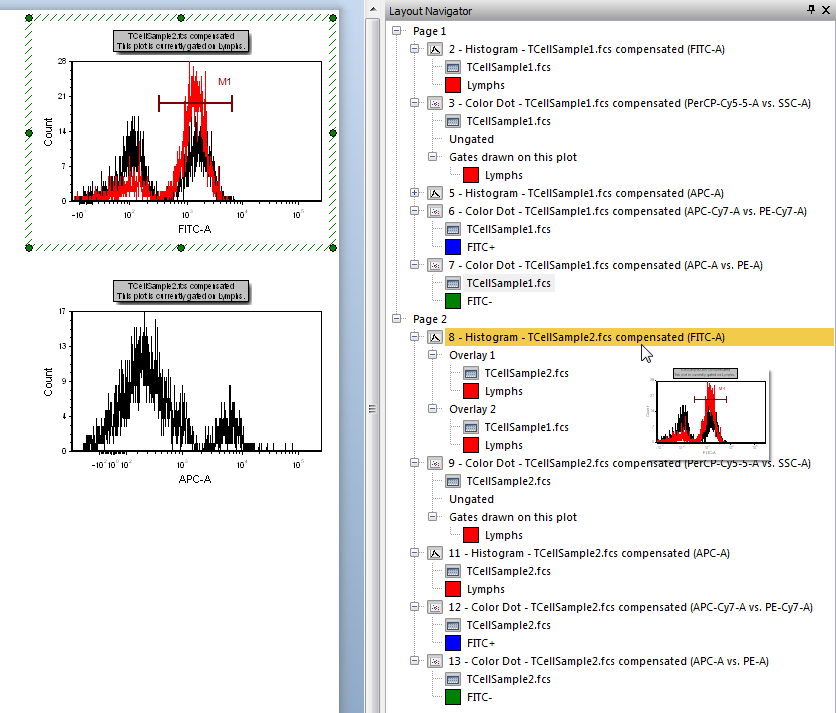Click the color dot icon for plot 13

coord(435,661)
